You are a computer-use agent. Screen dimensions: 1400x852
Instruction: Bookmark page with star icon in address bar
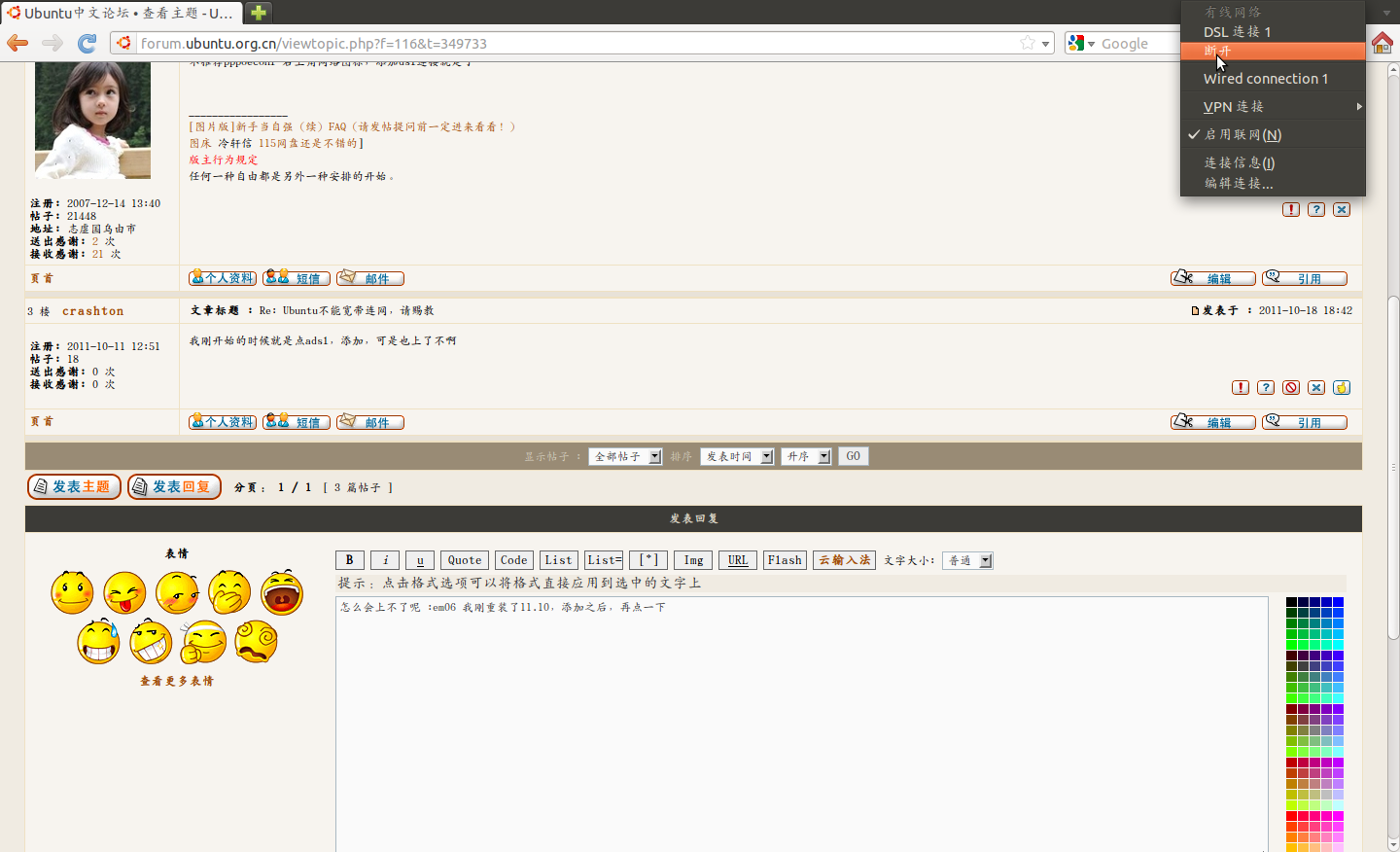tap(1028, 43)
